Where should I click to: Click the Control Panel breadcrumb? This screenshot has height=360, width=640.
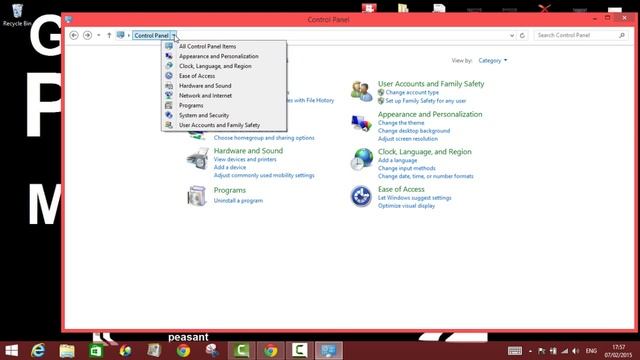151,36
